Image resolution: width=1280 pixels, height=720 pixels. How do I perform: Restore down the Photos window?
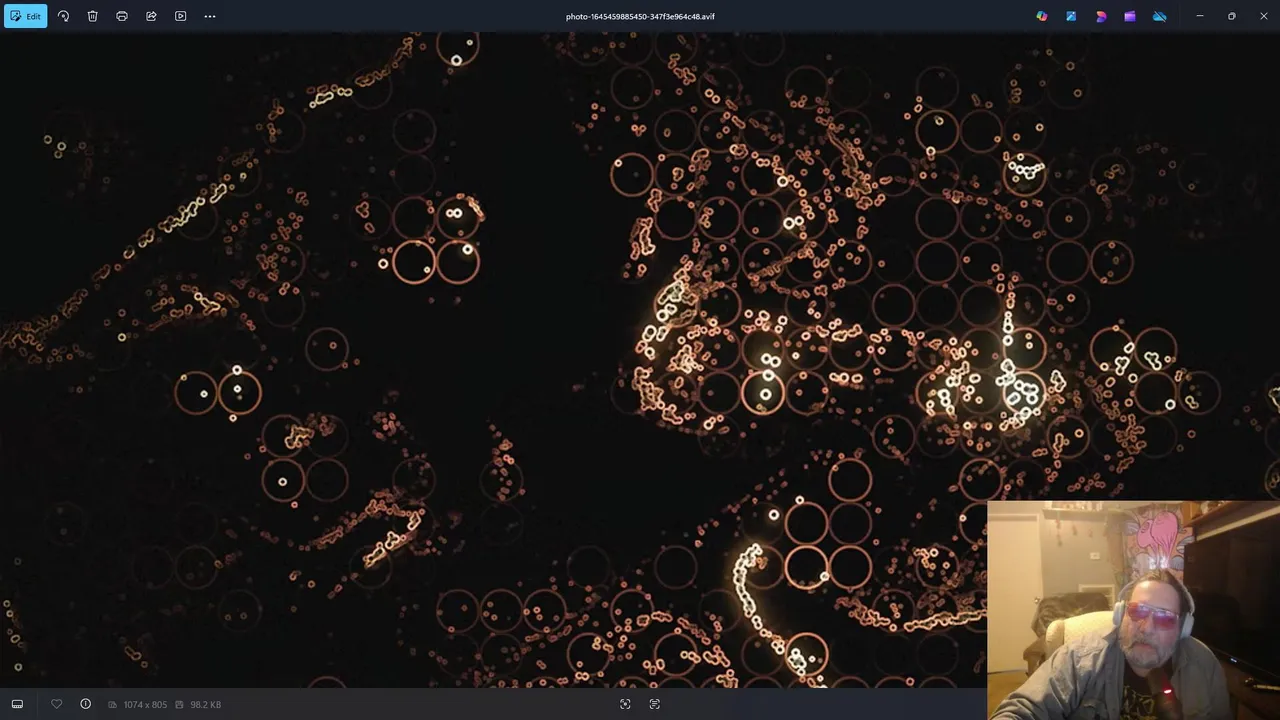pos(1232,16)
